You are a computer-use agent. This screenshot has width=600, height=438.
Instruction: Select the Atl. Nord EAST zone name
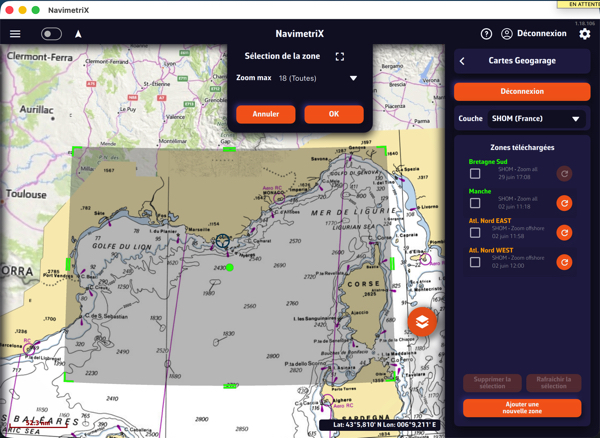pyautogui.click(x=490, y=220)
